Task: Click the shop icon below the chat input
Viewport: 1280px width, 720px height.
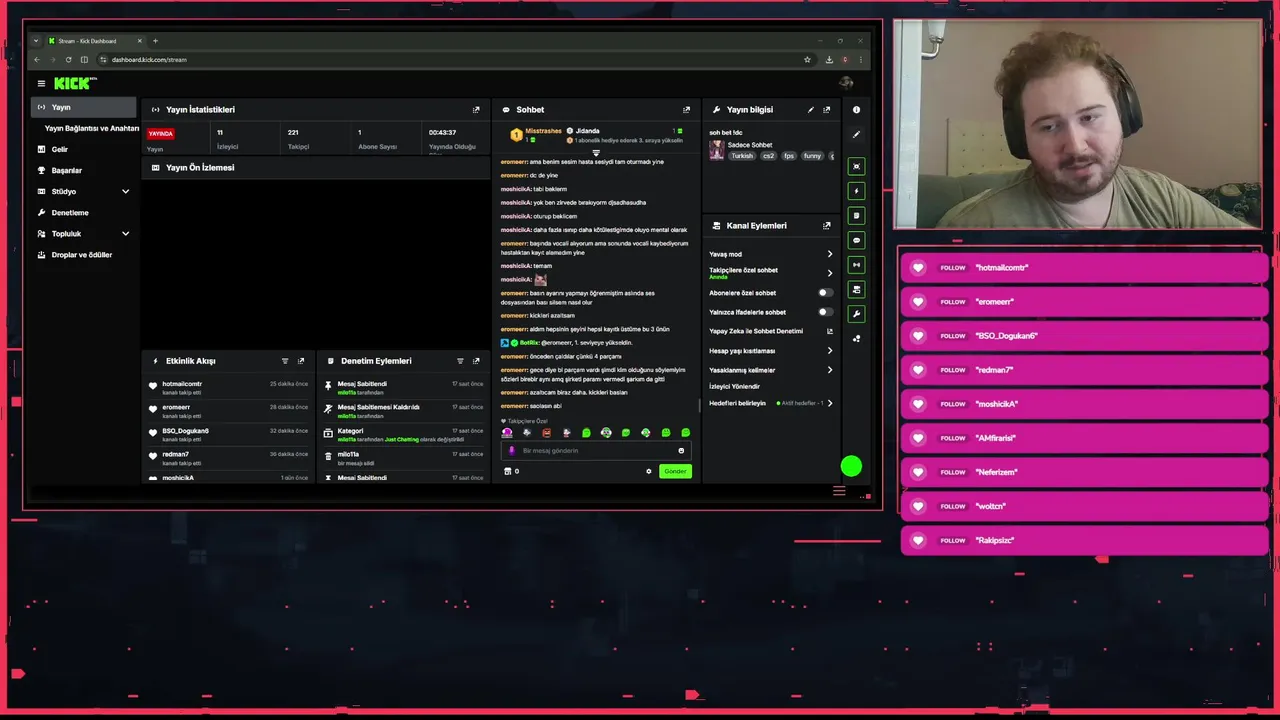Action: (x=507, y=471)
